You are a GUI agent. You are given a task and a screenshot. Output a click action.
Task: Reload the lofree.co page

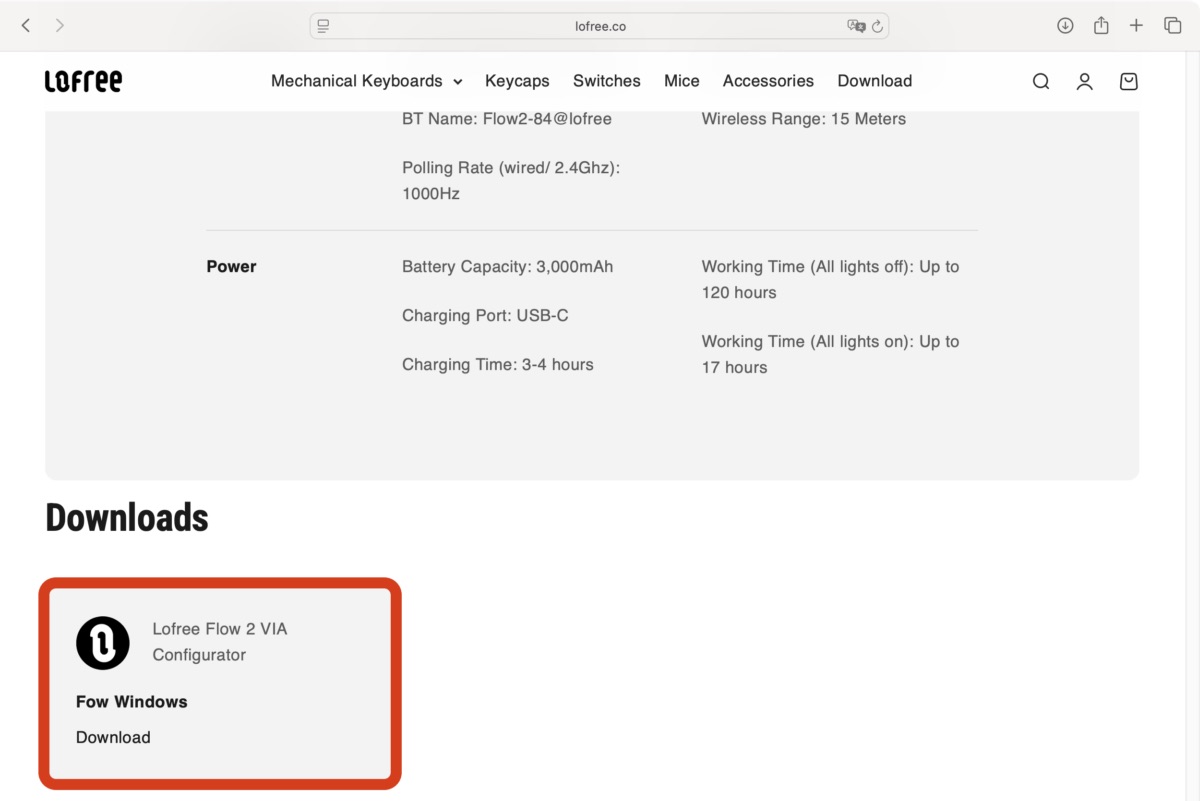(877, 26)
